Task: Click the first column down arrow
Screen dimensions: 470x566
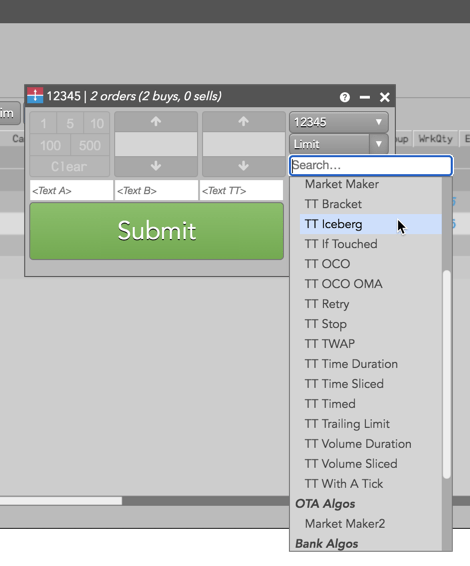Action: [x=156, y=166]
